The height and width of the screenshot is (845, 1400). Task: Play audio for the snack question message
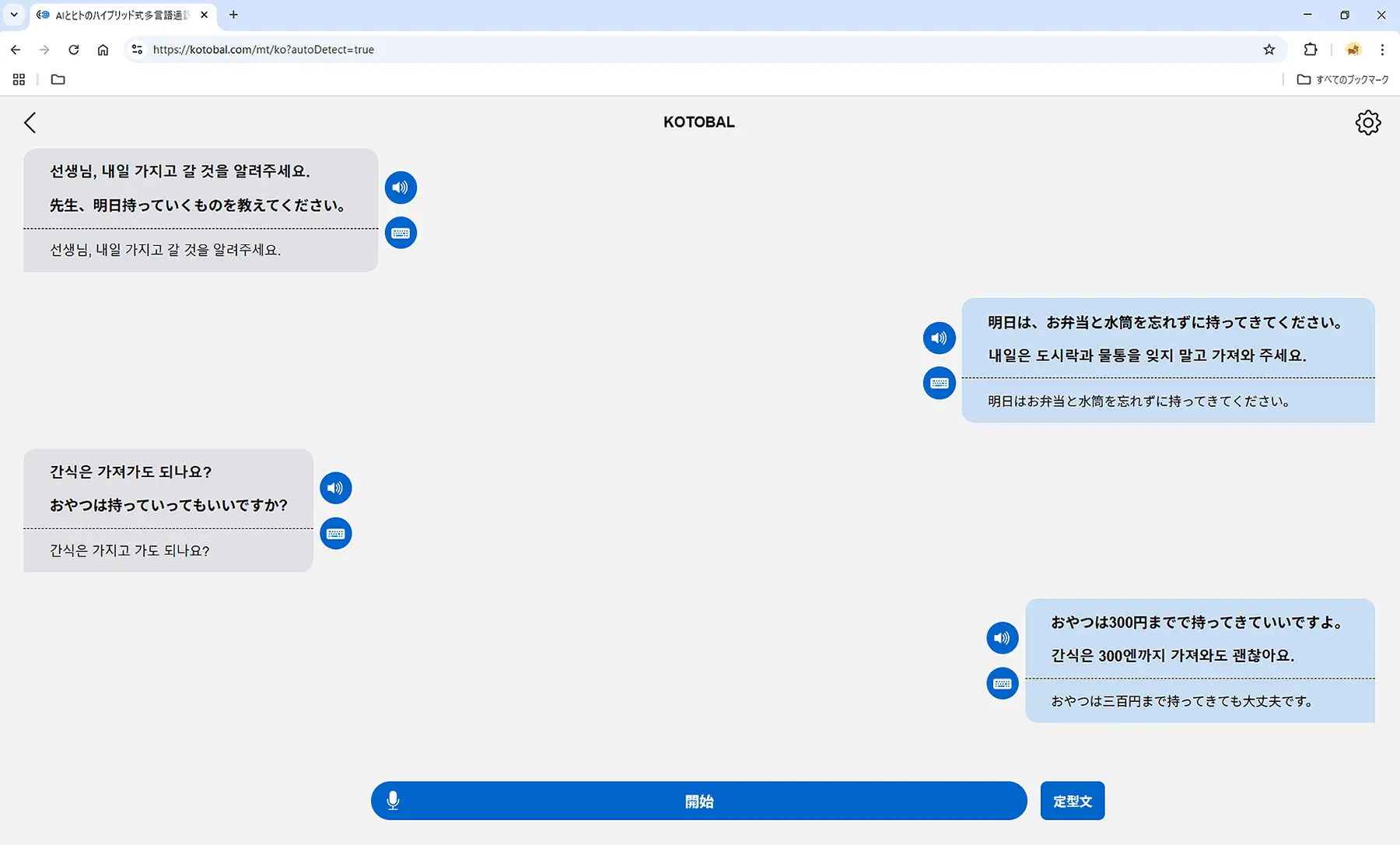335,488
